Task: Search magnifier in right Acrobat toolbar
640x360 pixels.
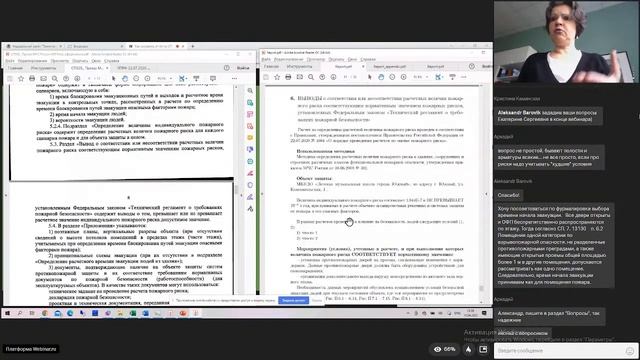Action: coord(311,77)
